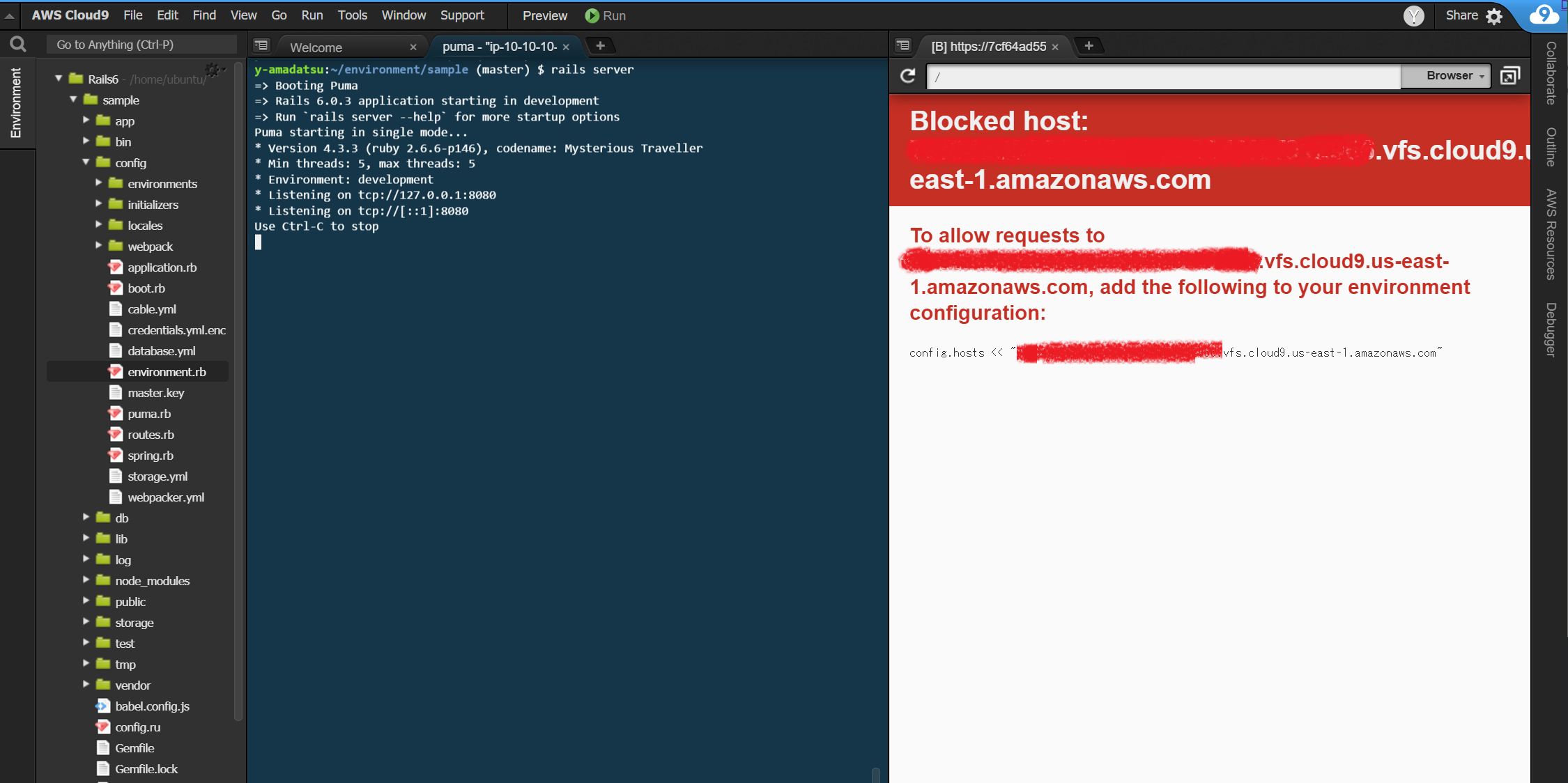Expand the public folder
The height and width of the screenshot is (783, 1568).
click(x=86, y=601)
